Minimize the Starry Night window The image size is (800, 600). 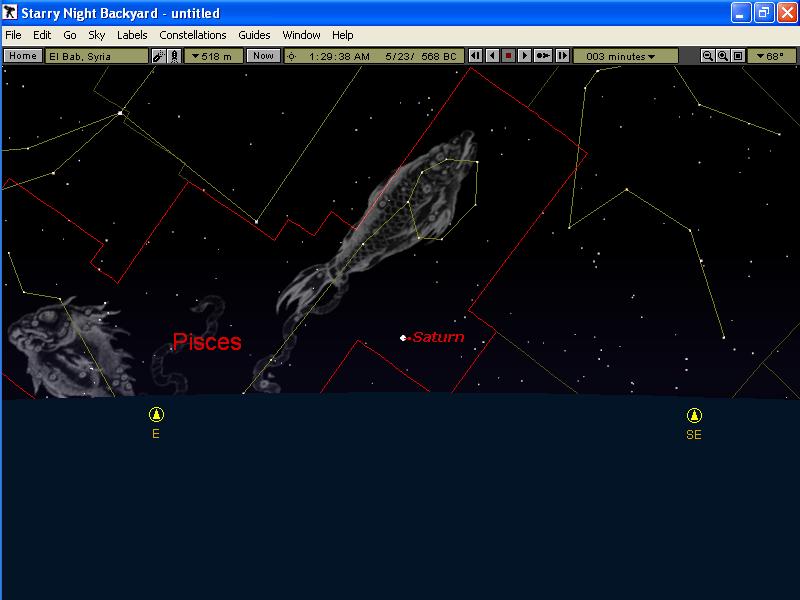[741, 13]
